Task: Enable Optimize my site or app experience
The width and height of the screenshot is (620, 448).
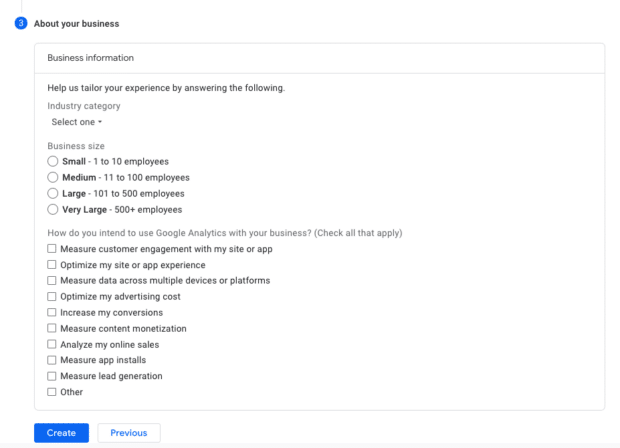Action: coord(52,265)
